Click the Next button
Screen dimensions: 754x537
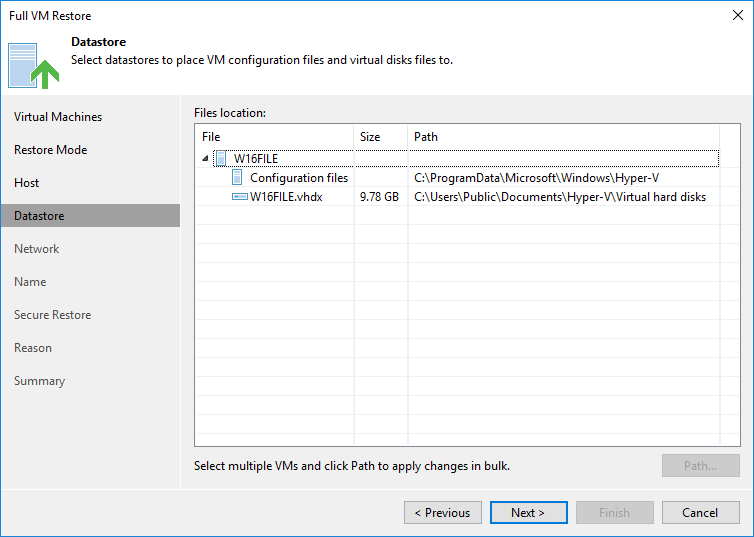(x=528, y=512)
